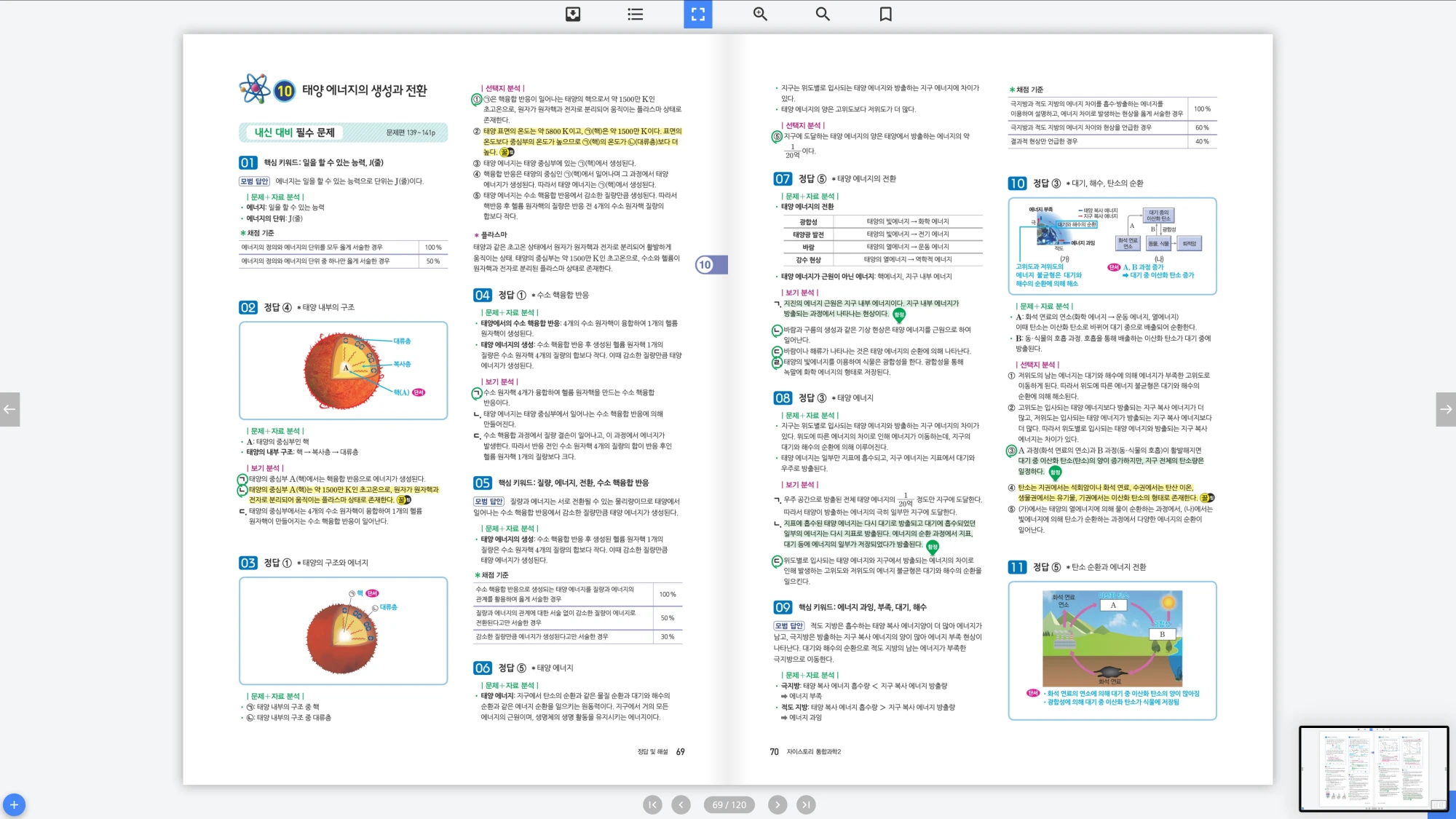Jump to the first page
Screen dimensions: 1456x819
(652, 804)
